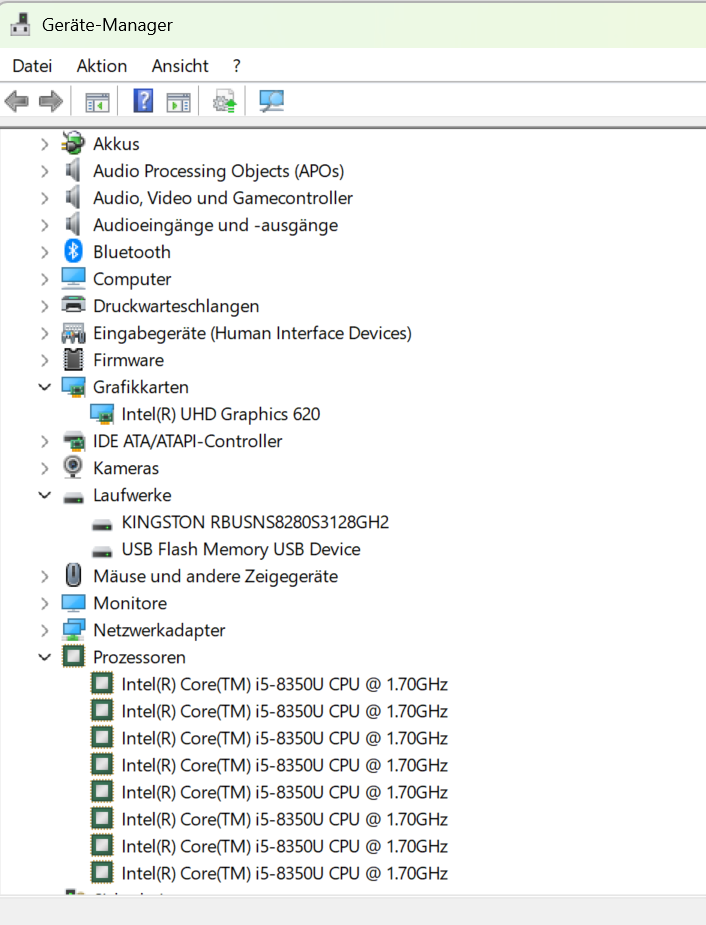Open the Datei menu
The height and width of the screenshot is (925, 706).
tap(32, 65)
